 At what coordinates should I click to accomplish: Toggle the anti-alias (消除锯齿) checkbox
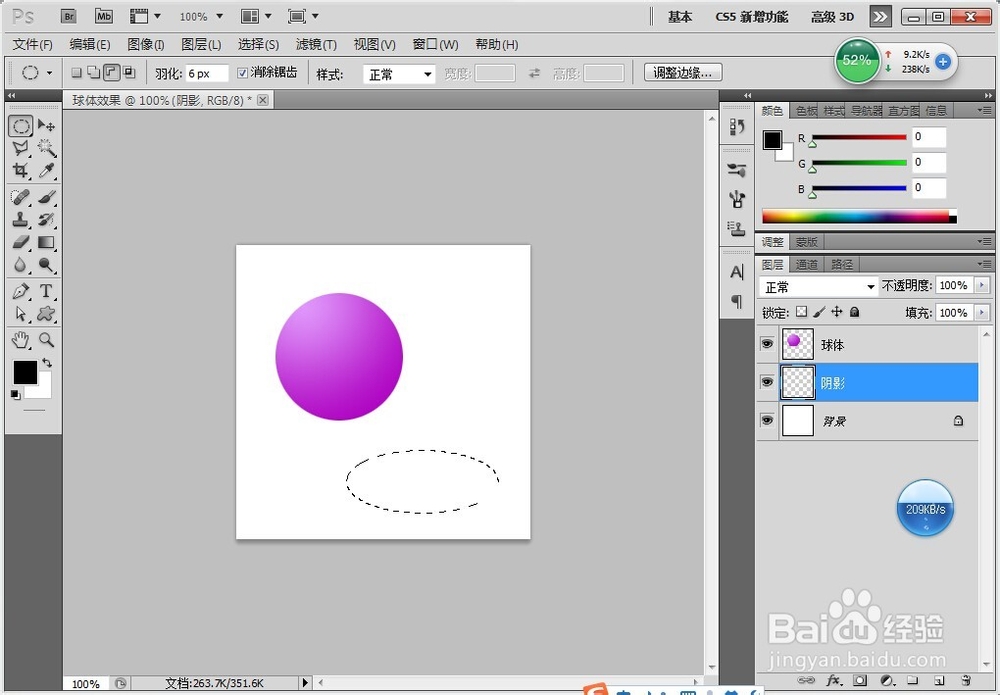pos(242,73)
